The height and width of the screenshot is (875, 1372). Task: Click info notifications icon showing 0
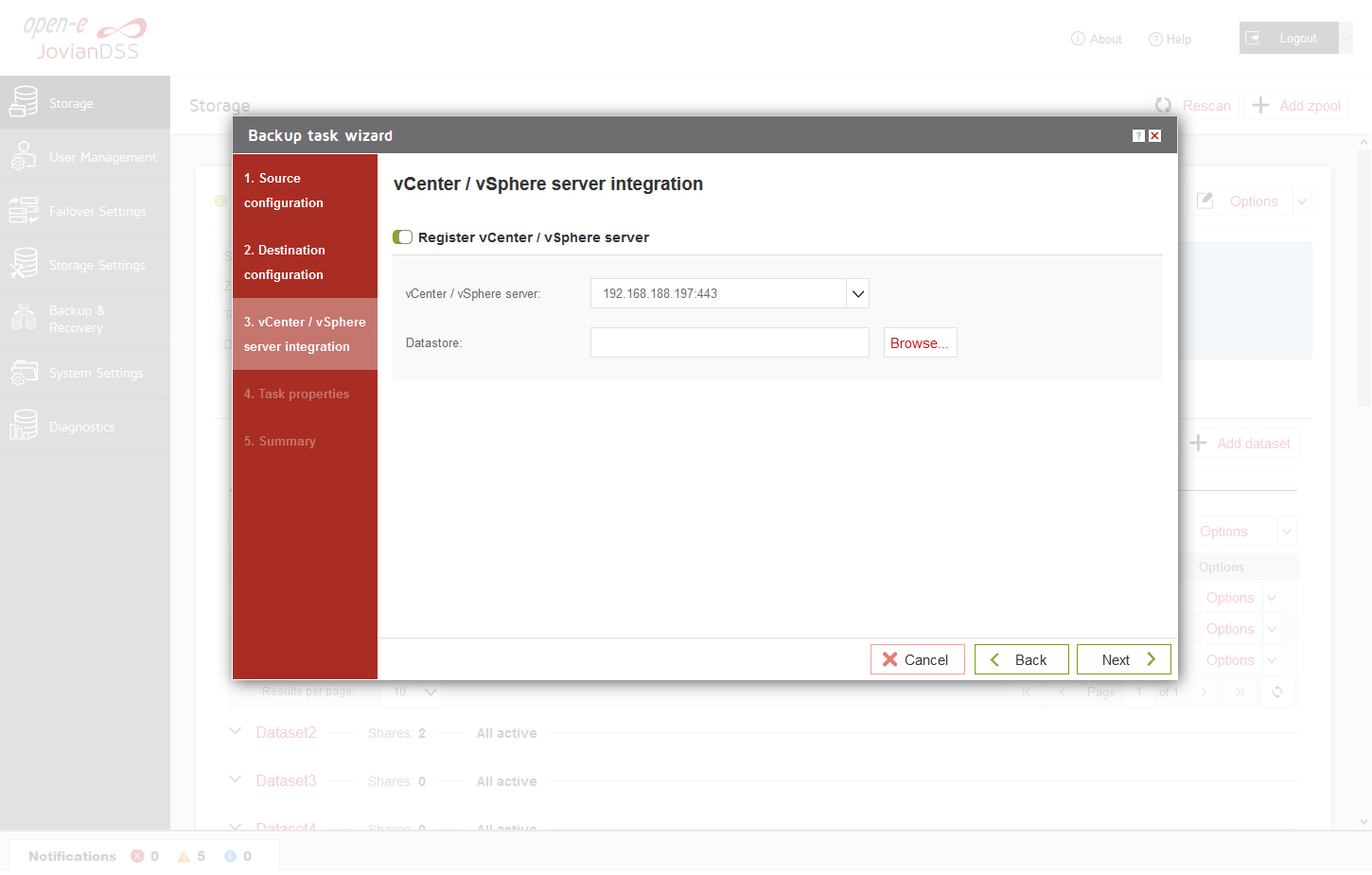pyautogui.click(x=230, y=856)
